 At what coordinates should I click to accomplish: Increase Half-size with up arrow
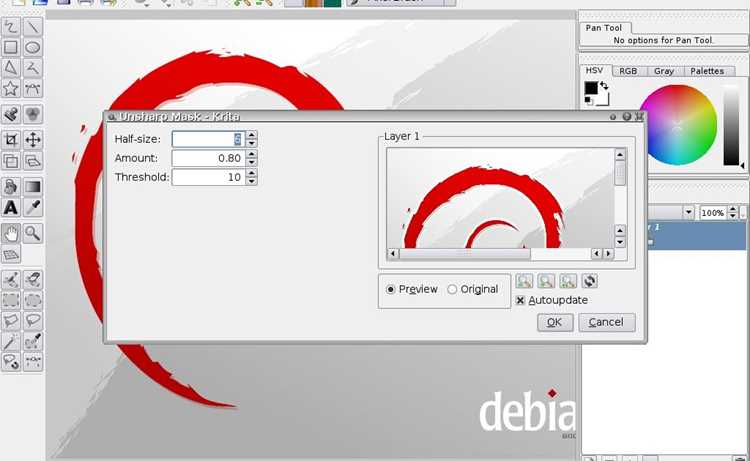point(252,135)
